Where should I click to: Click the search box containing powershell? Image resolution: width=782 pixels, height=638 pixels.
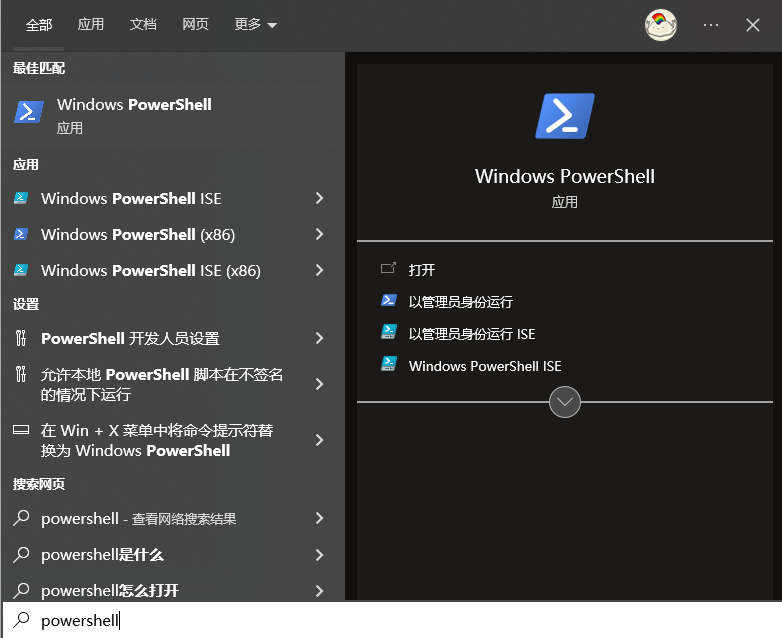(391, 620)
